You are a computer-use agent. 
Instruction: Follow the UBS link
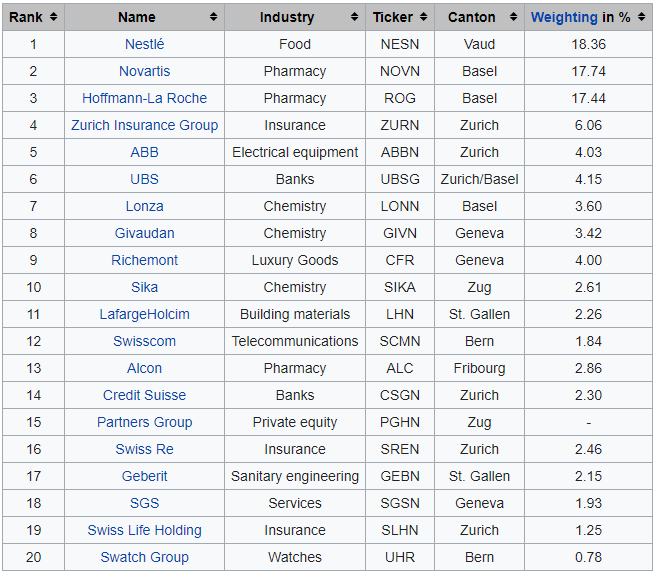point(144,179)
